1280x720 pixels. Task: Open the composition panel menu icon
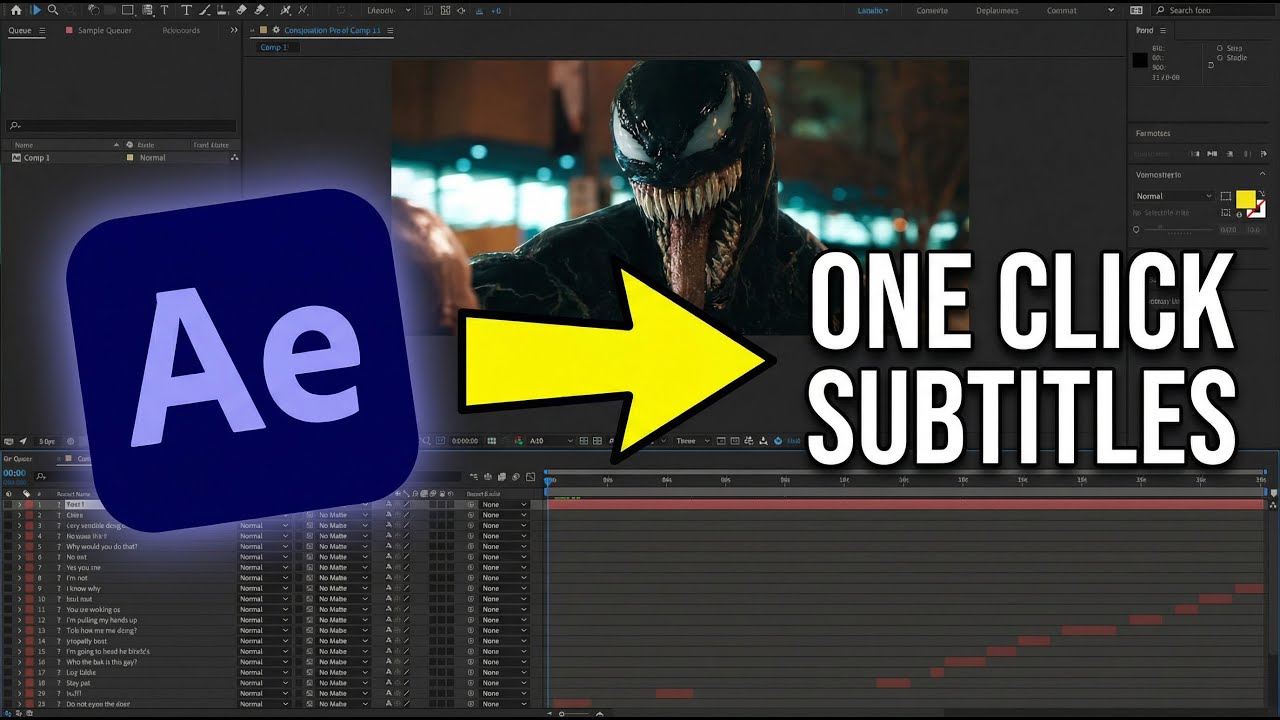coord(390,31)
